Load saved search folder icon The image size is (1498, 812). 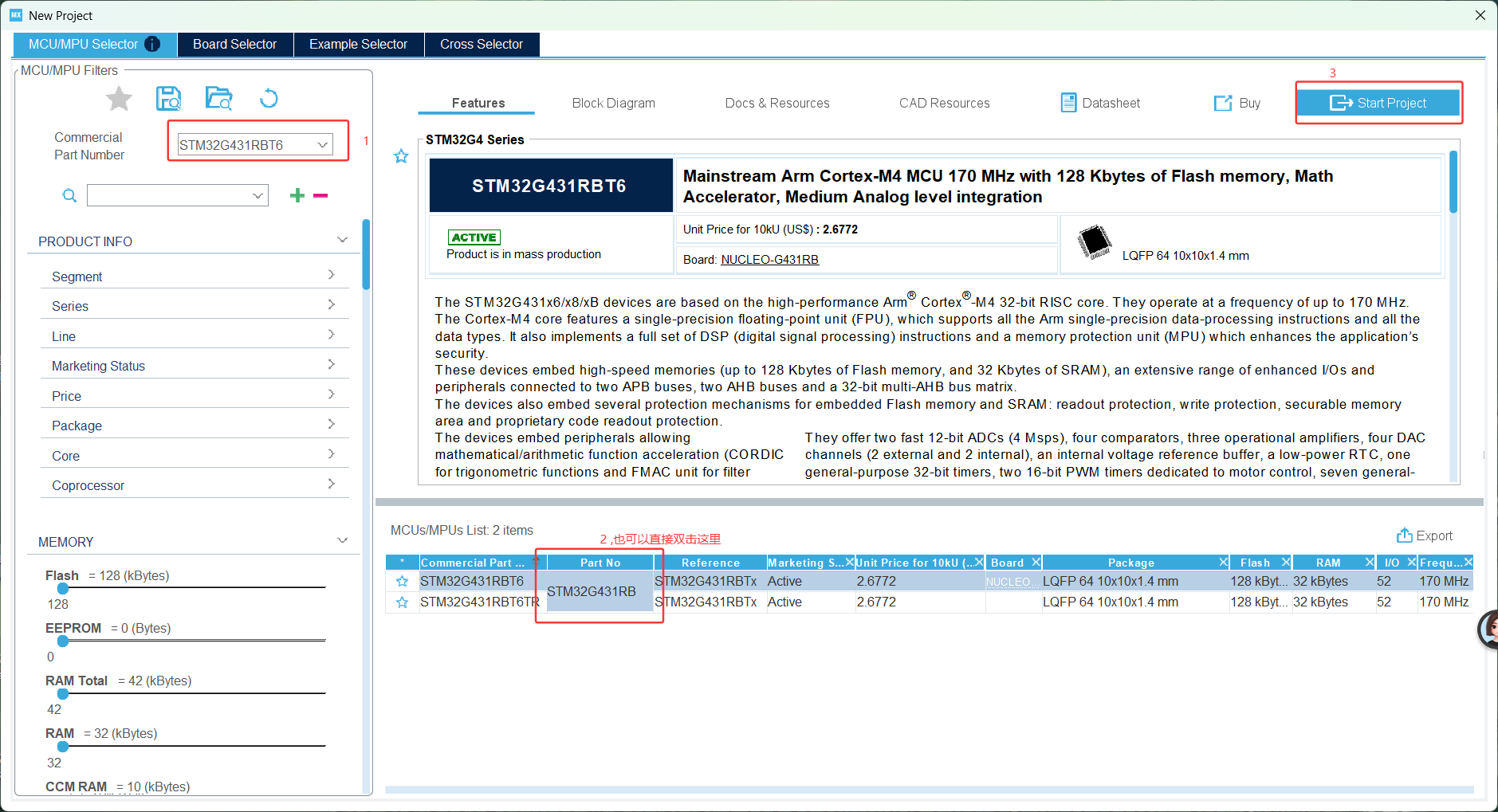click(218, 99)
